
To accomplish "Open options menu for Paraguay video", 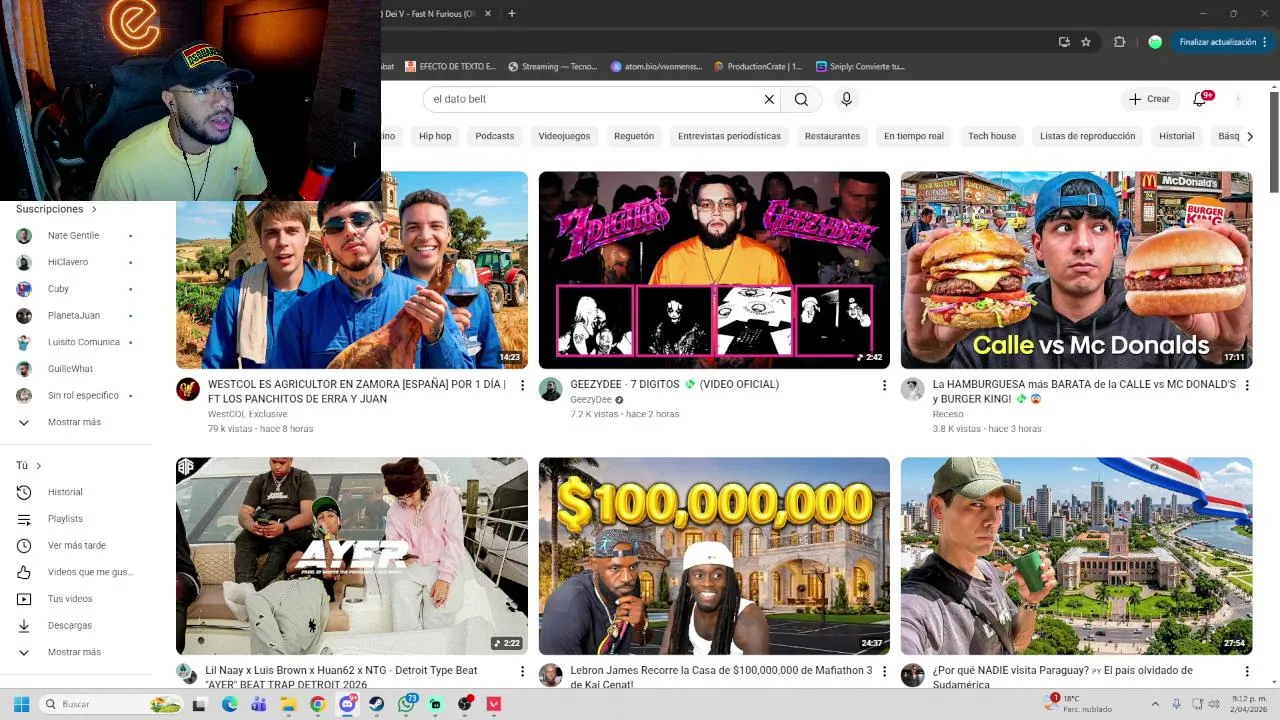I will pos(1246,671).
